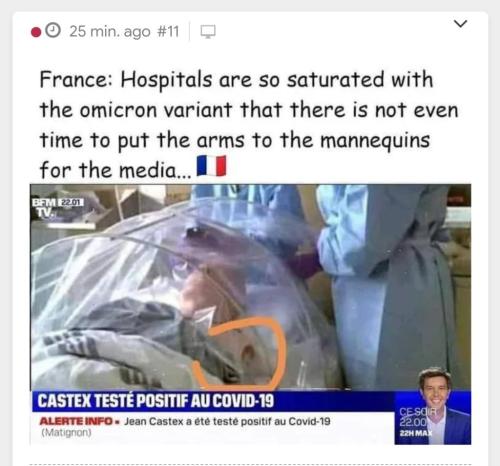
Task: Expand the chevron menu at post top-right
Action: point(460,24)
